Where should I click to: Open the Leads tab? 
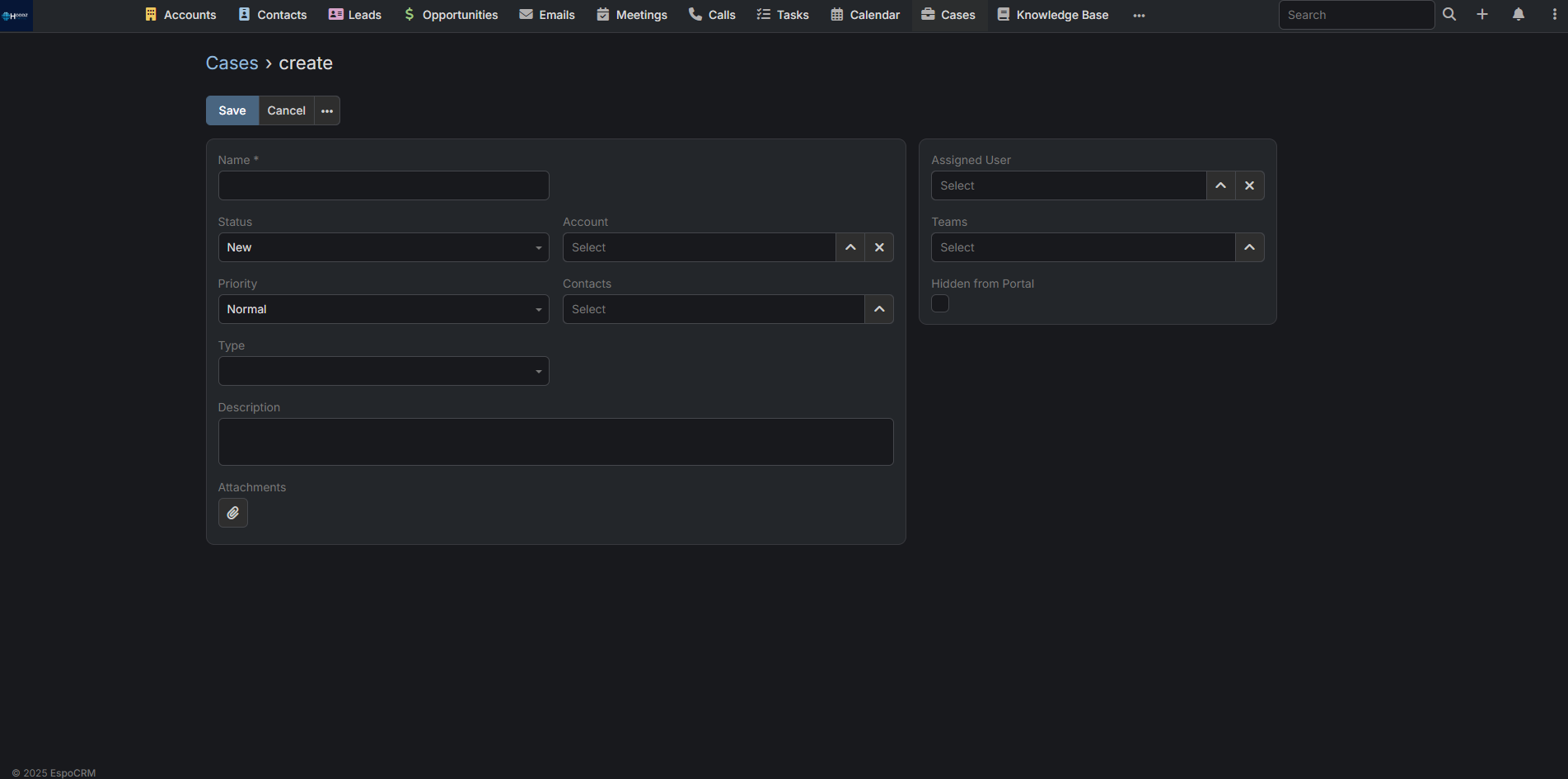(355, 15)
